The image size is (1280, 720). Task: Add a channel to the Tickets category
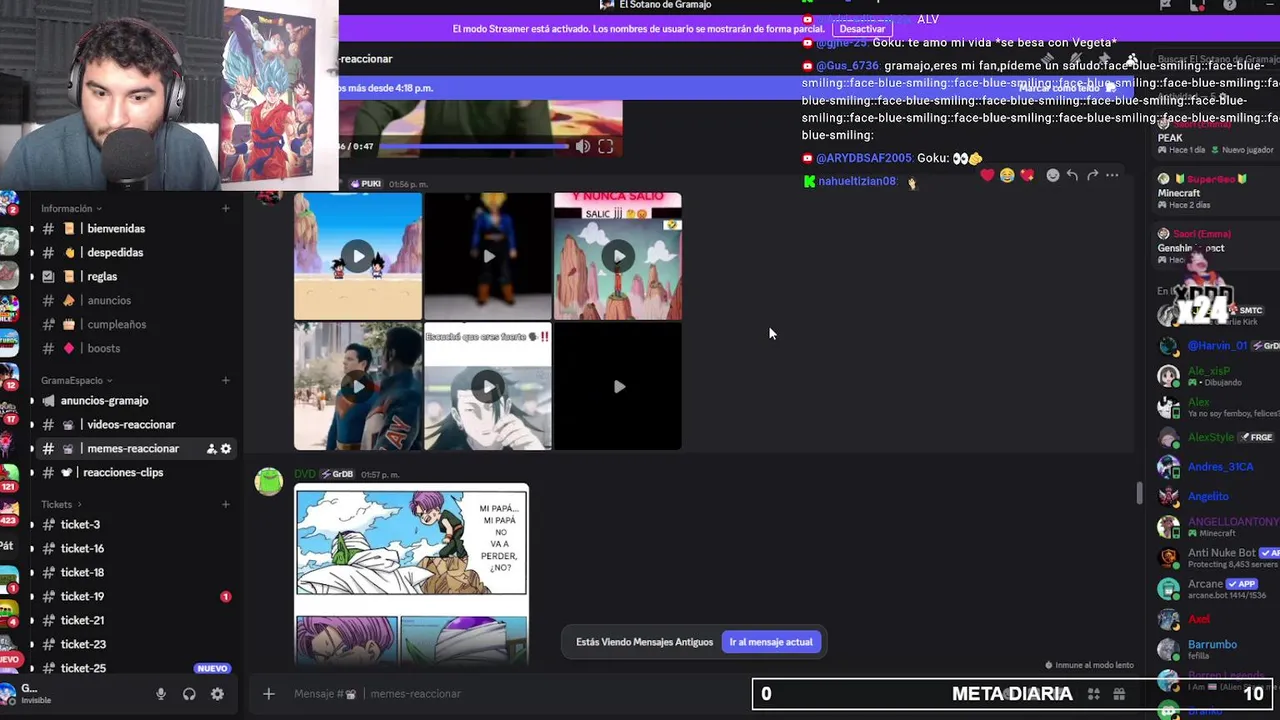point(226,505)
